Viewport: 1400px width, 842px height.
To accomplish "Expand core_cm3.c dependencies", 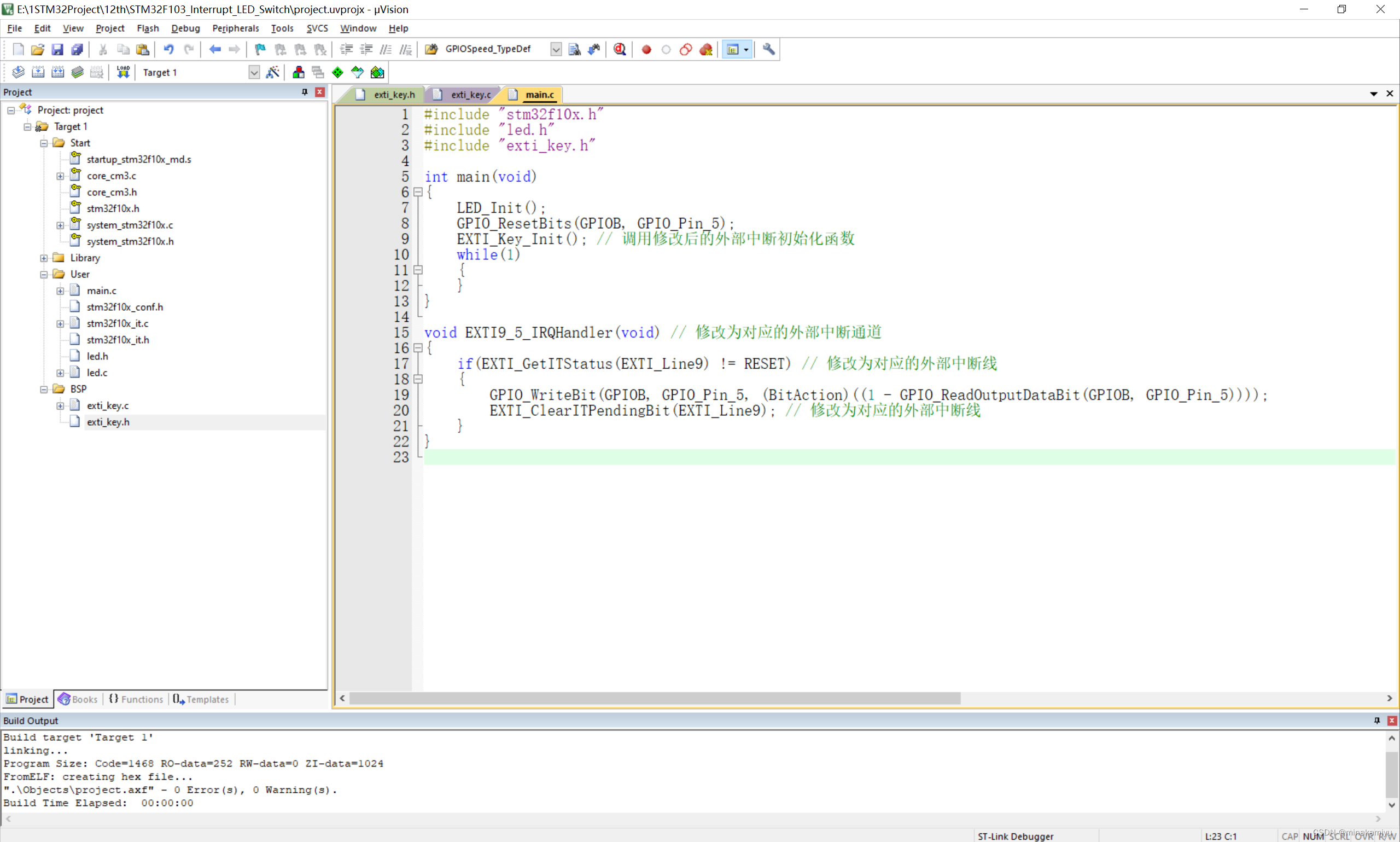I will (x=60, y=176).
